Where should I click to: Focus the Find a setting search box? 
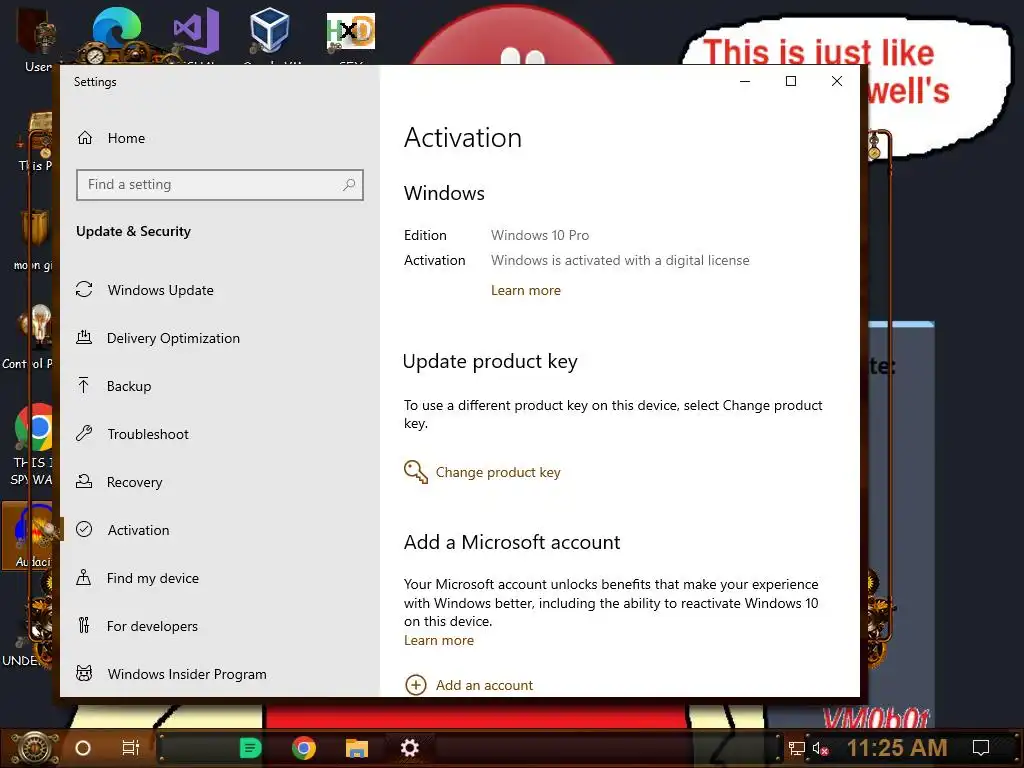[219, 185]
